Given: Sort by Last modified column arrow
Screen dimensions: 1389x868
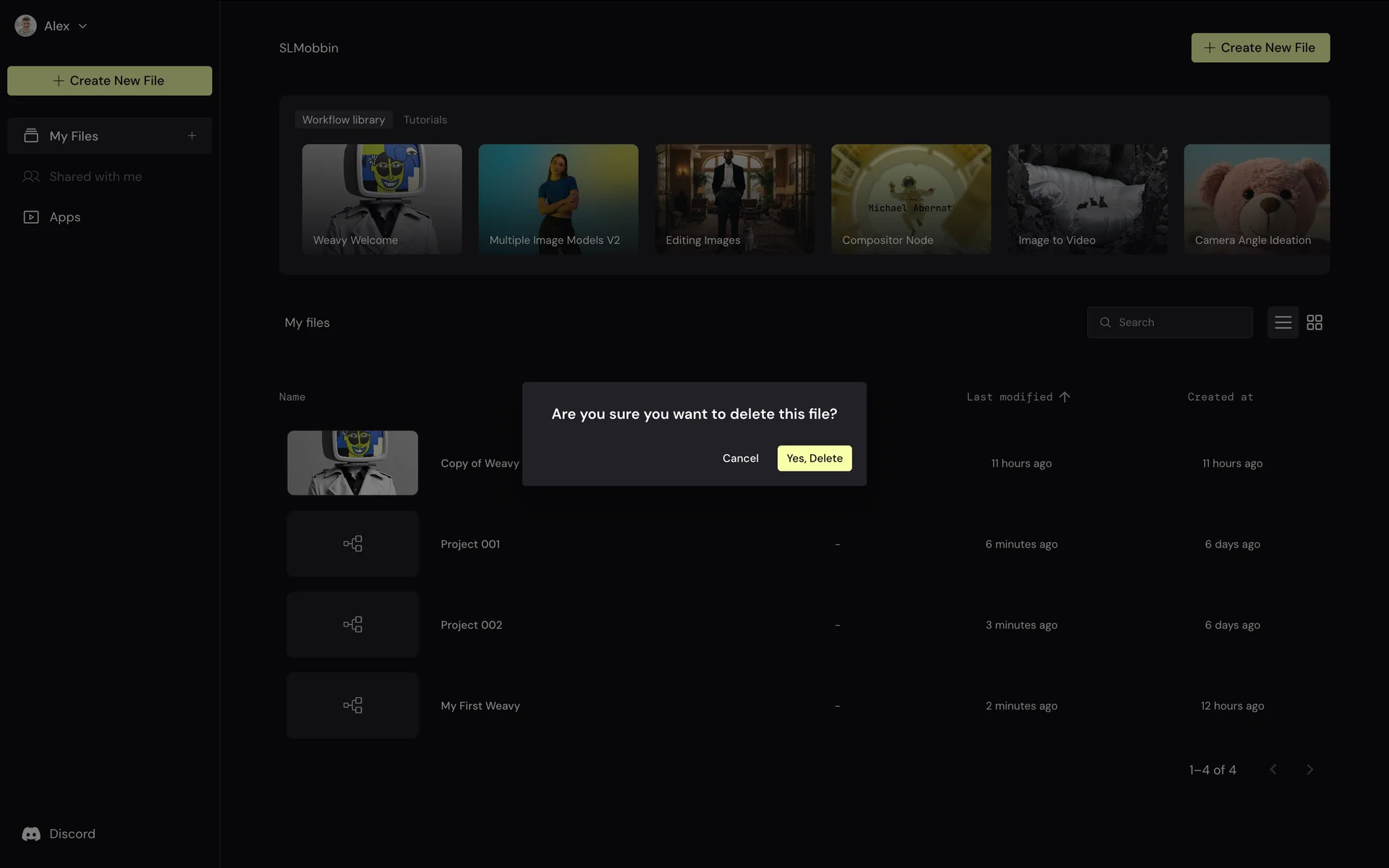Looking at the screenshot, I should [x=1064, y=397].
